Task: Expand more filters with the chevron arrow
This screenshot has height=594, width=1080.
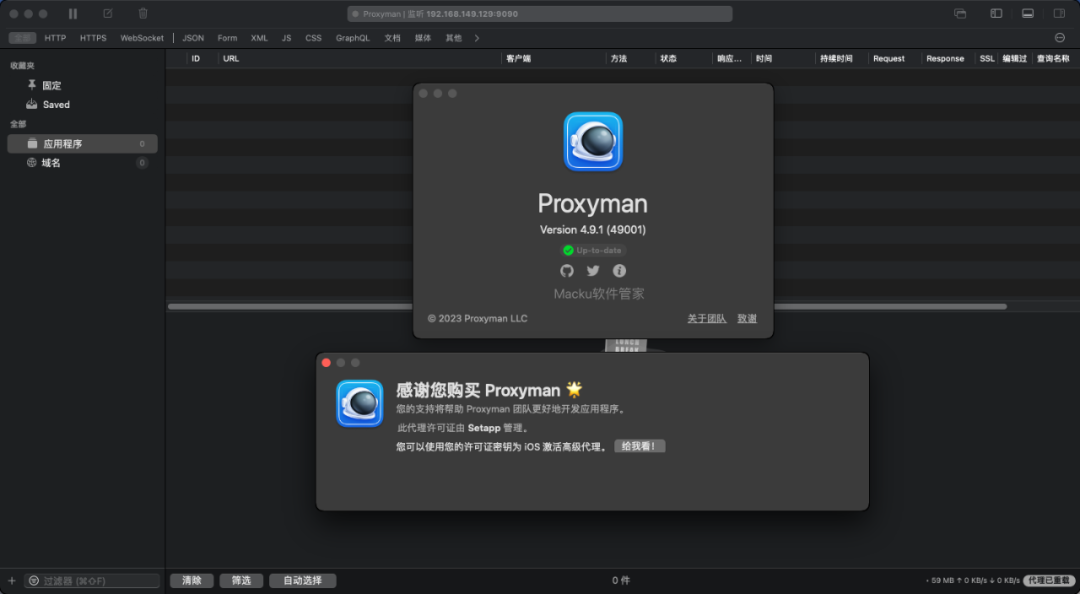Action: tap(477, 38)
